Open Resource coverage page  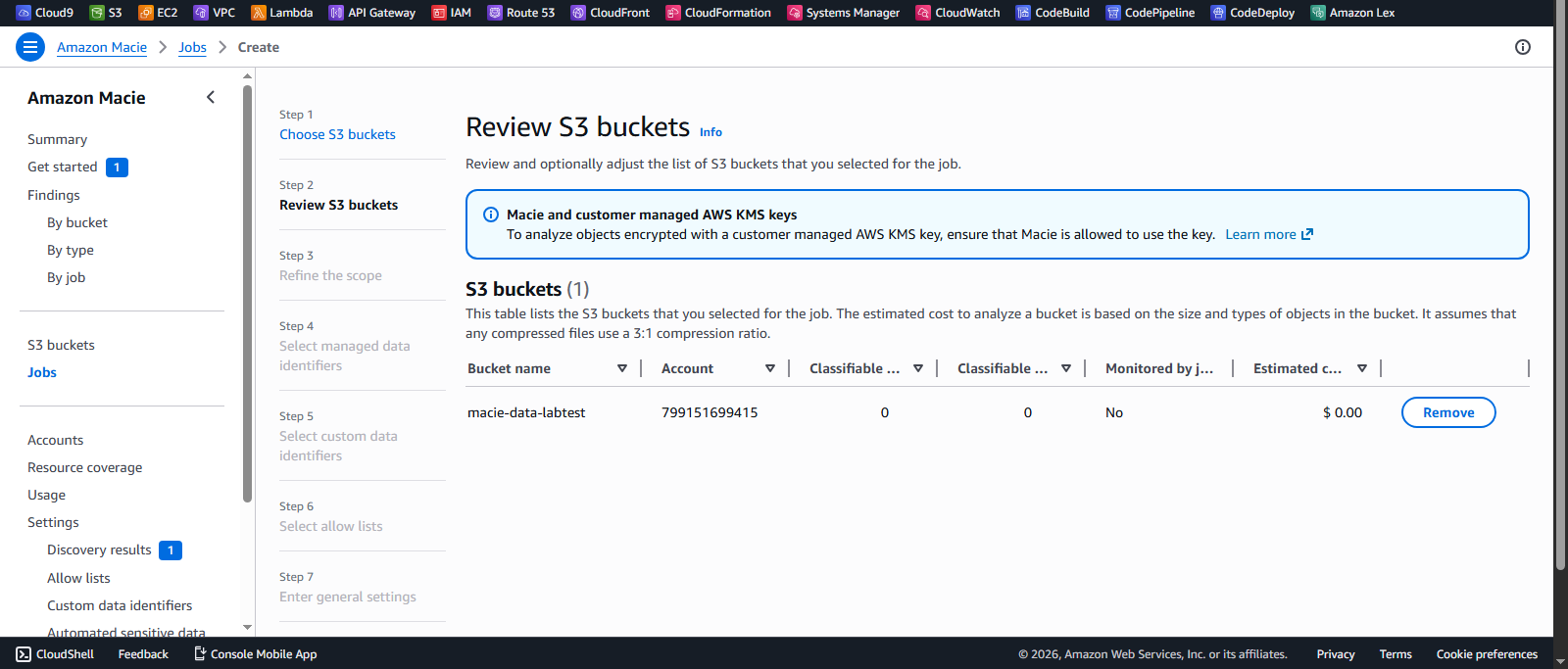point(84,467)
